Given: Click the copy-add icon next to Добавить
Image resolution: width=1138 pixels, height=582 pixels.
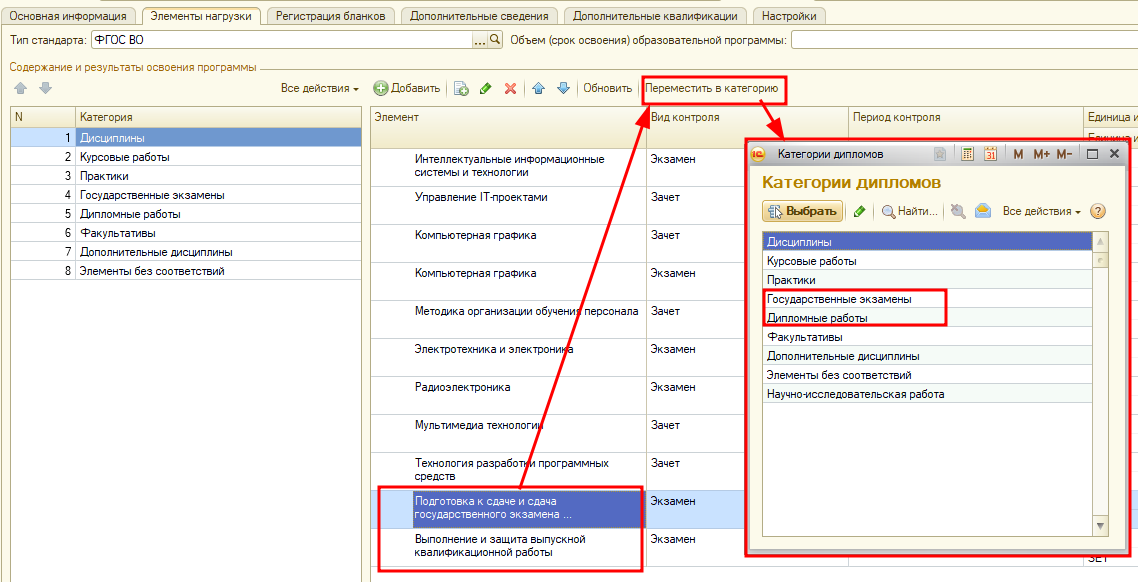Looking at the screenshot, I should point(461,88).
